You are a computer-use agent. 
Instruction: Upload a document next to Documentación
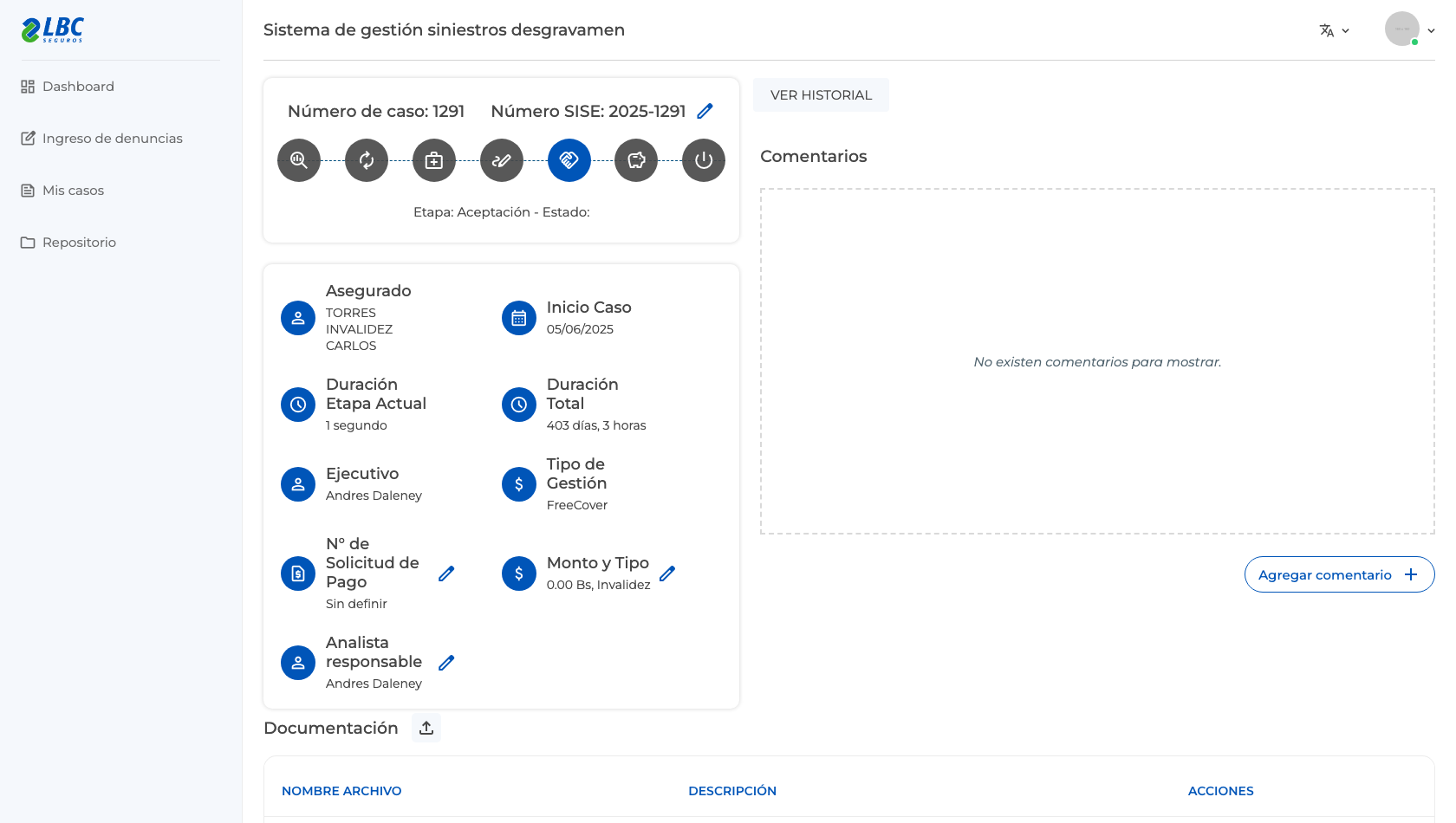pos(426,728)
